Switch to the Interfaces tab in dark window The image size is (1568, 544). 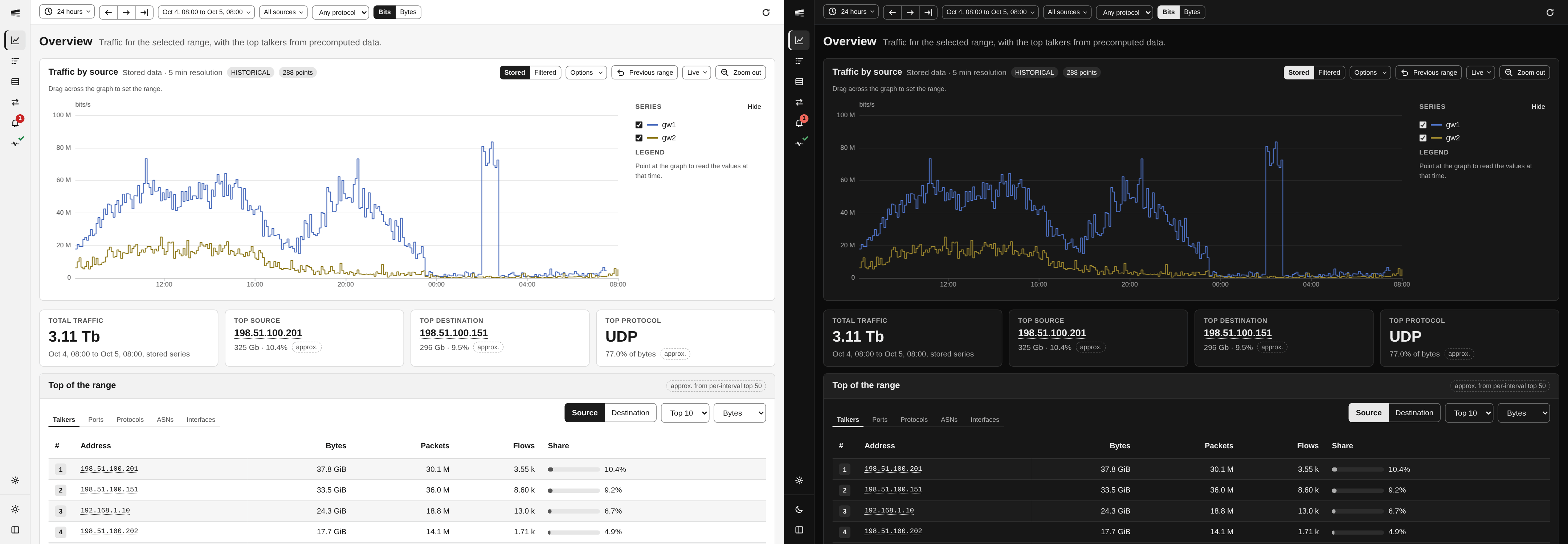click(985, 419)
